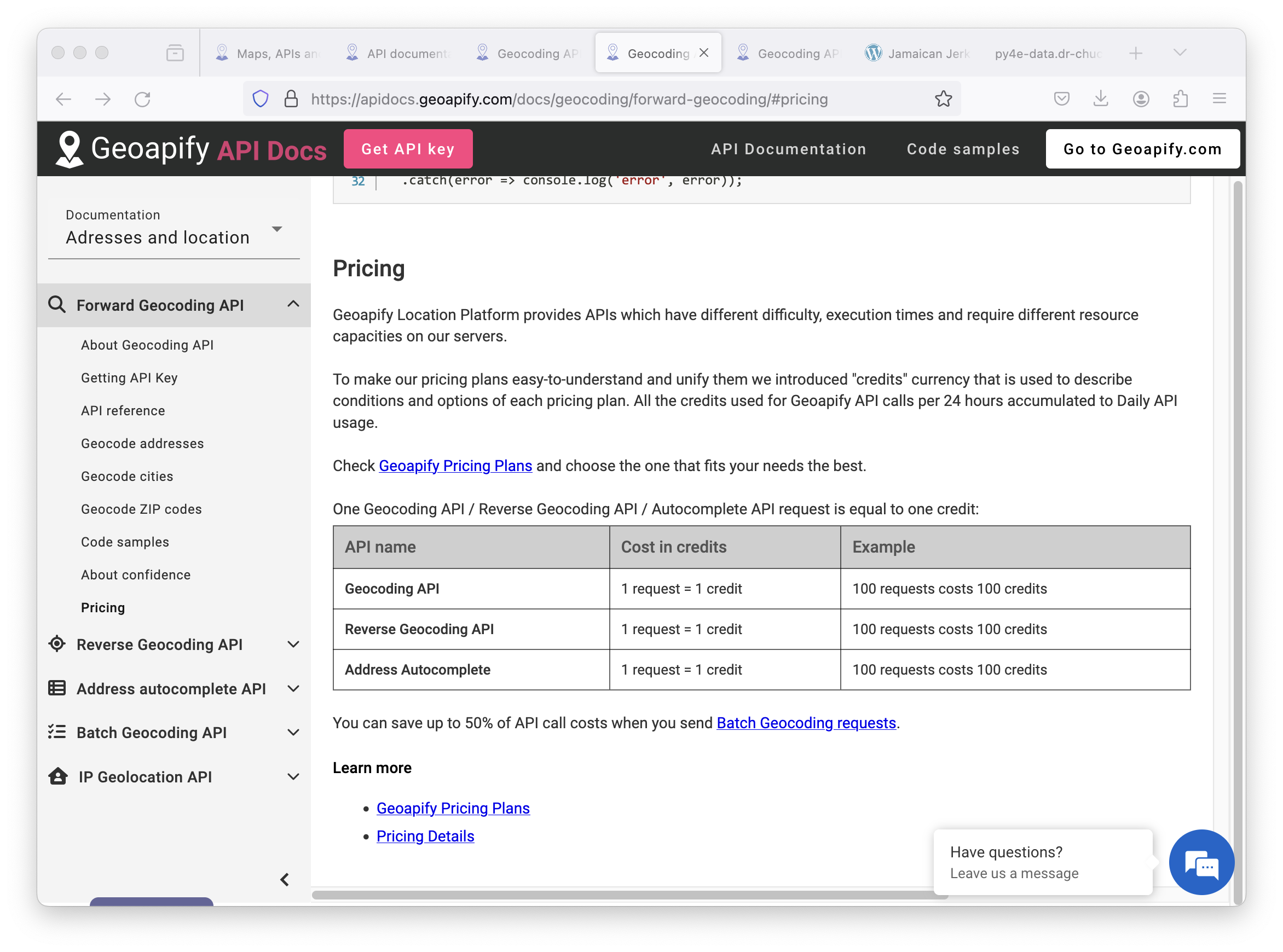Viewport: 1283px width, 952px height.
Task: Close the active Geocoding tab
Action: click(704, 53)
